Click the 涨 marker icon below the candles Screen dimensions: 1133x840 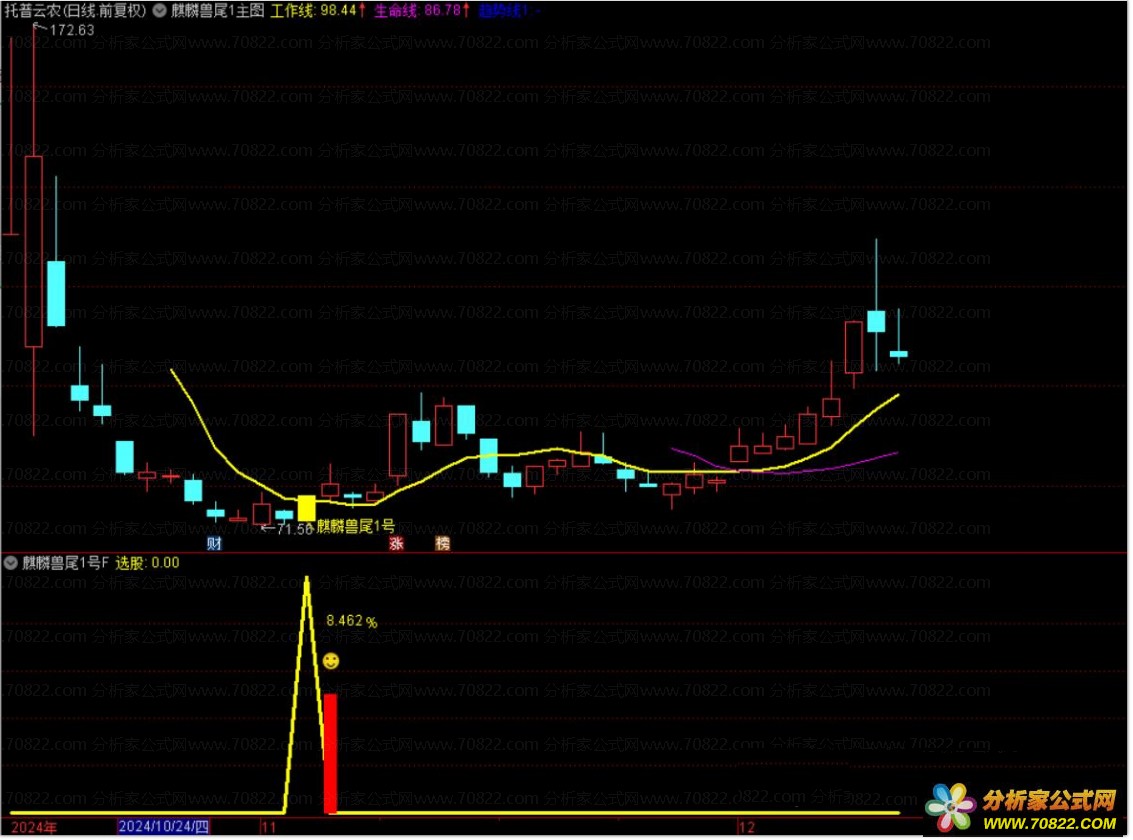point(396,544)
